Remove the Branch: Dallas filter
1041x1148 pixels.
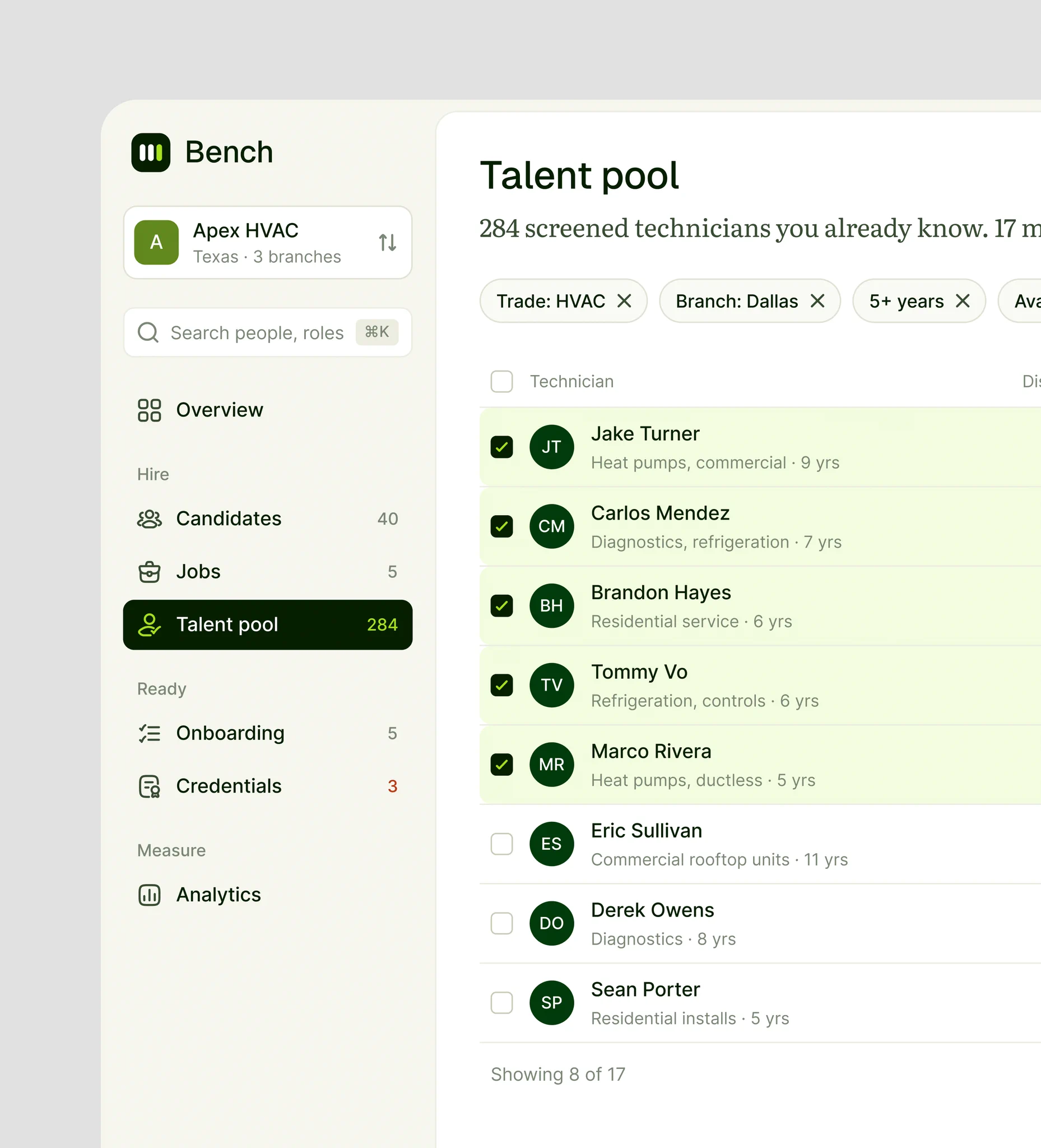coord(817,300)
